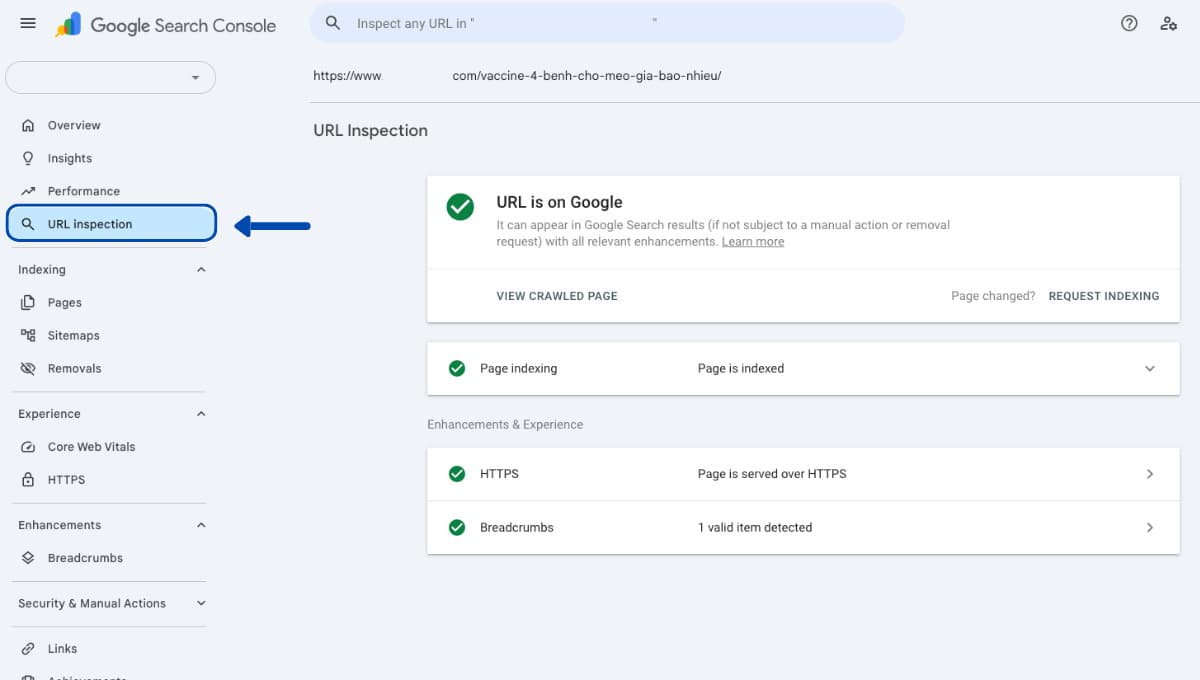Click the green check in the Breadcrumbs enhancement row

pos(457,527)
